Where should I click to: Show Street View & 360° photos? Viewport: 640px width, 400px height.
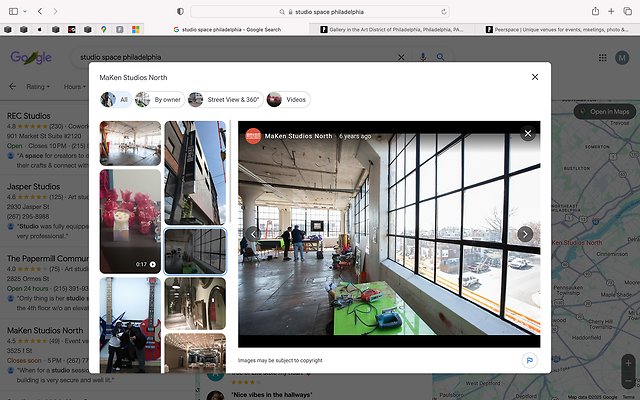tap(225, 100)
